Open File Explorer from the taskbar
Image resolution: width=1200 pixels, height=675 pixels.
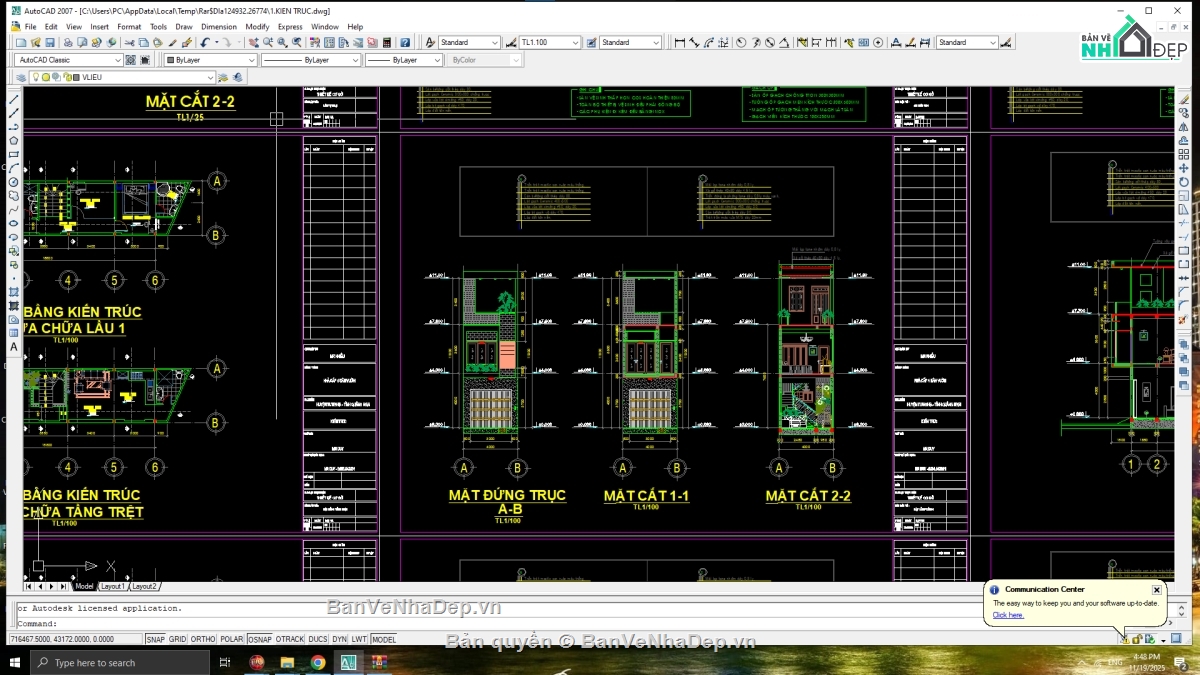coord(287,662)
